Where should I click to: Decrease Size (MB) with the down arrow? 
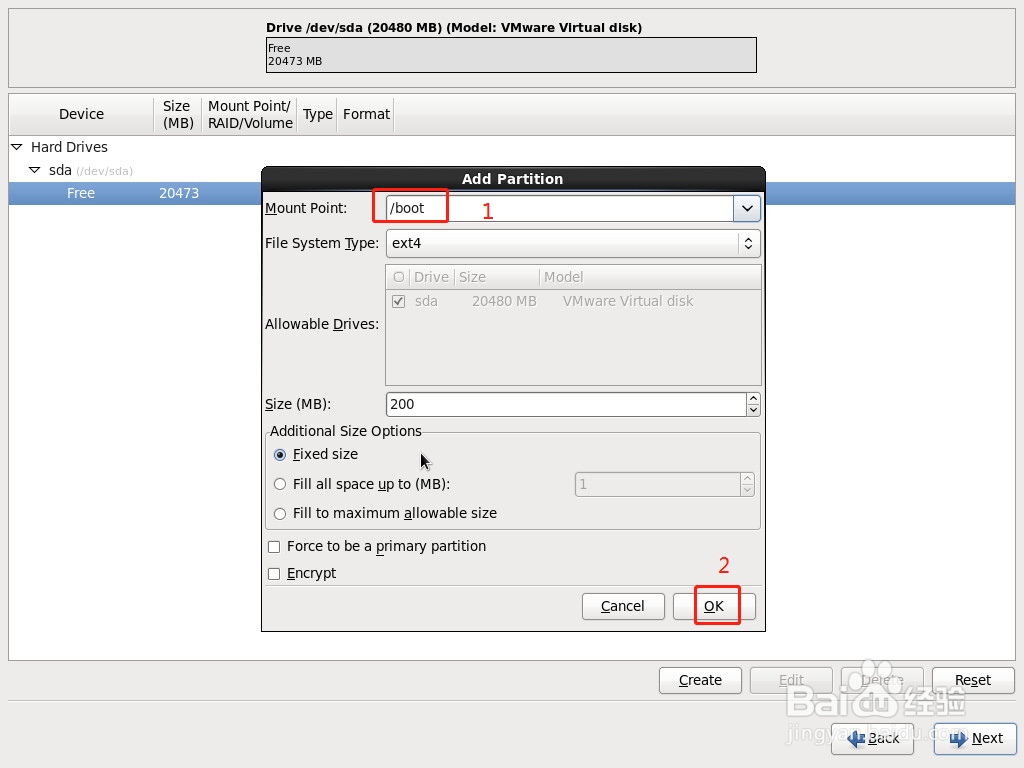pyautogui.click(x=753, y=410)
